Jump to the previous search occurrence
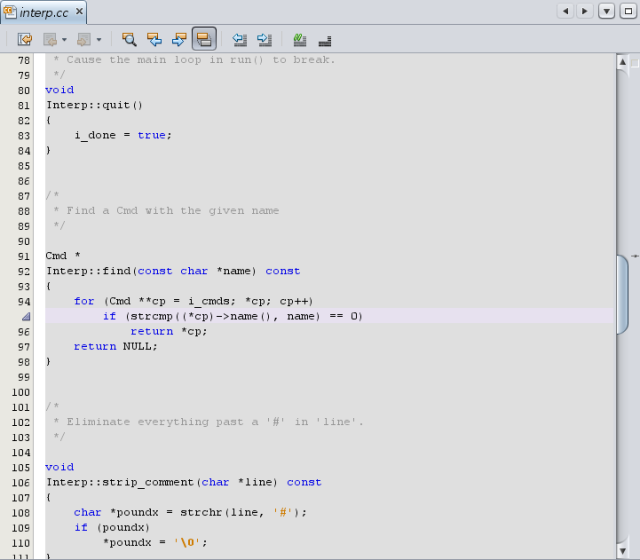 click(x=154, y=40)
